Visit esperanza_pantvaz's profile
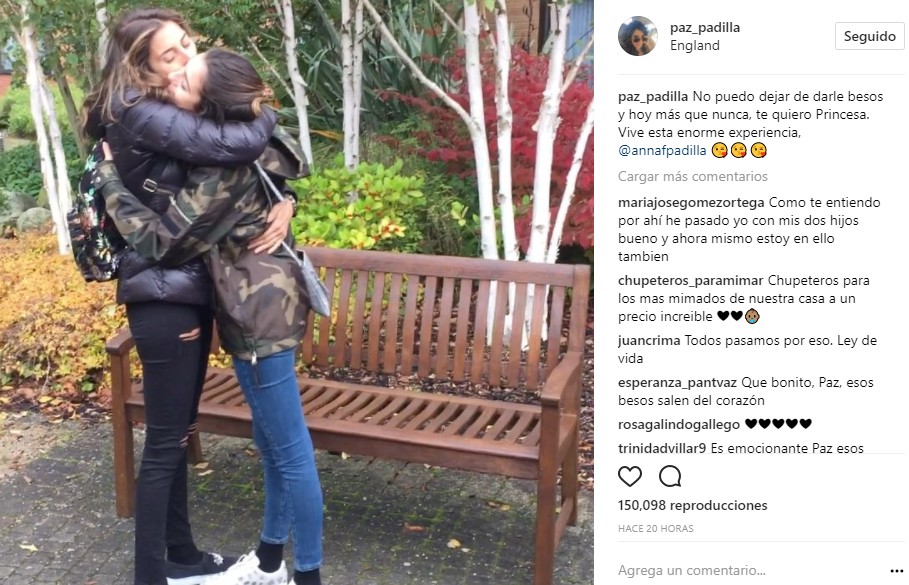 point(677,383)
